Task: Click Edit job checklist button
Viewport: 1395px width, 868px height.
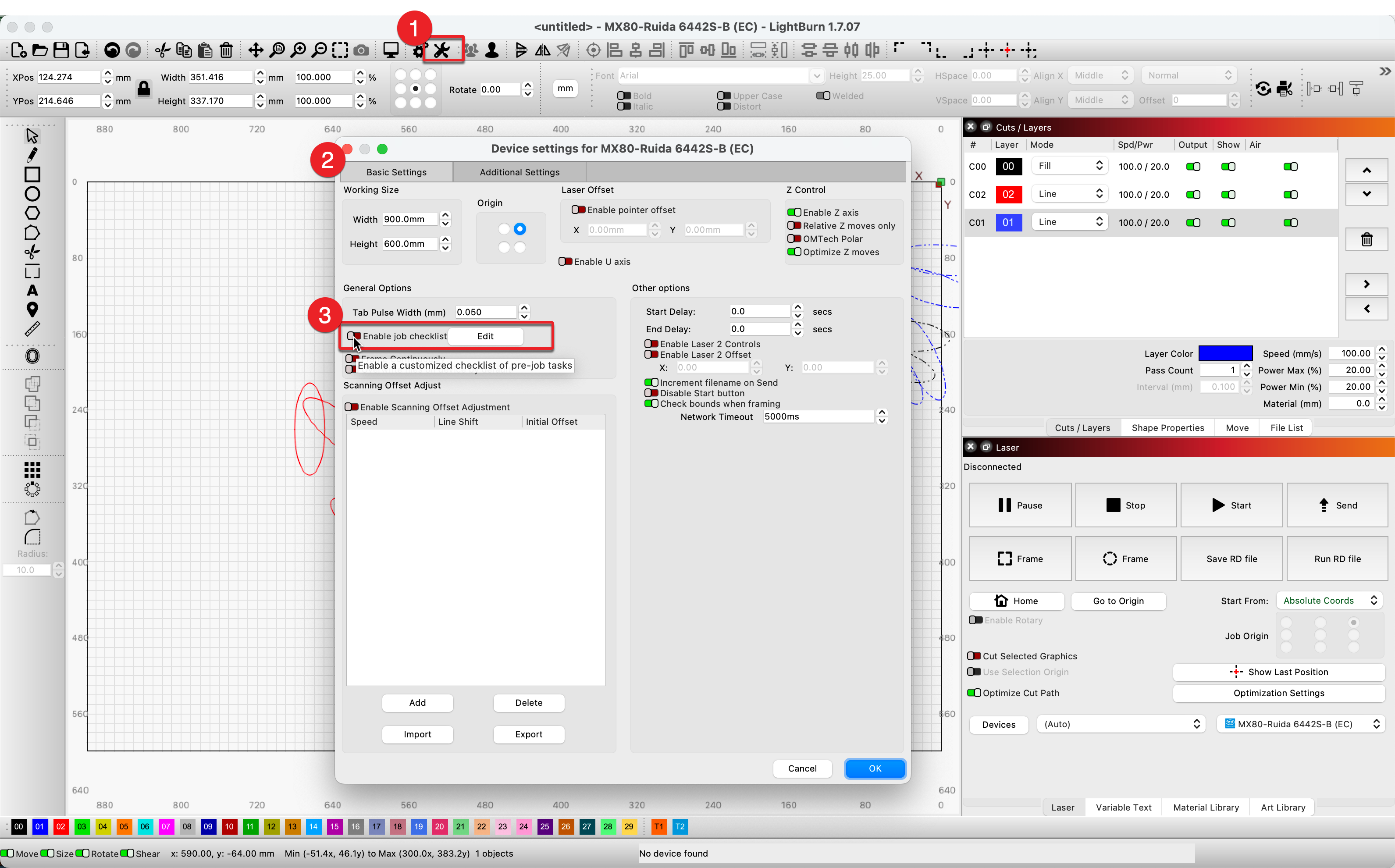Action: 485,336
